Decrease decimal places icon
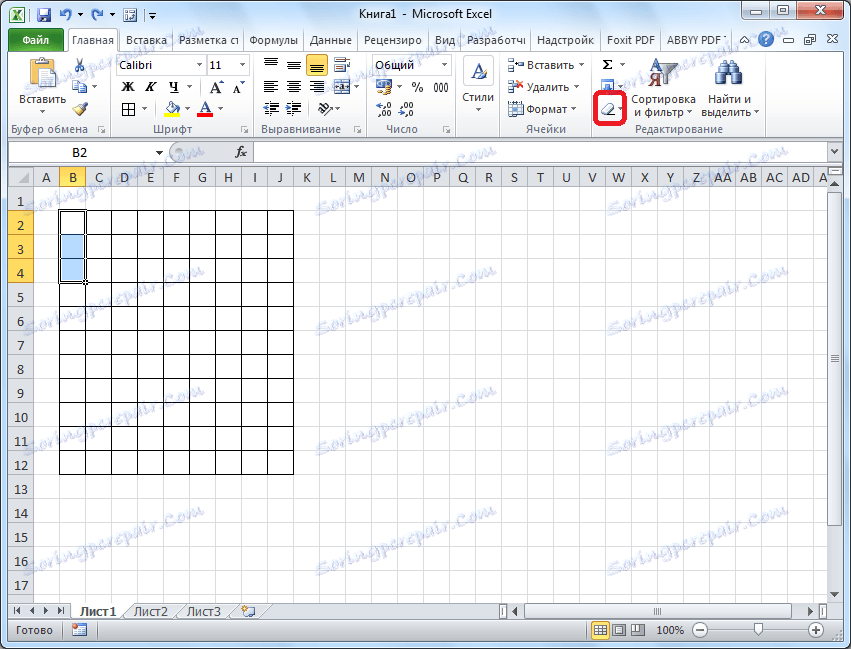Screen dimensions: 851x649 pyautogui.click(x=406, y=109)
